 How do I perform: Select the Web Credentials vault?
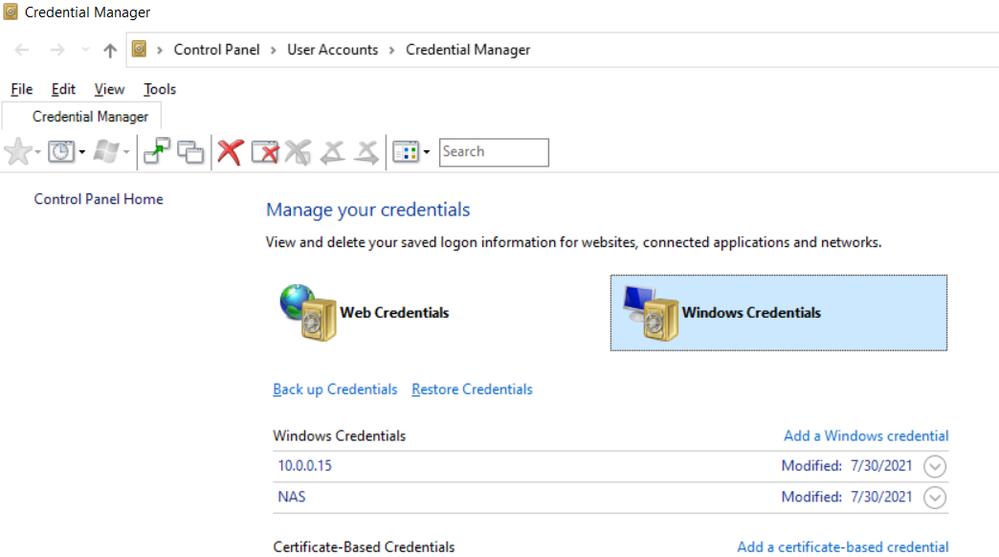(x=364, y=312)
